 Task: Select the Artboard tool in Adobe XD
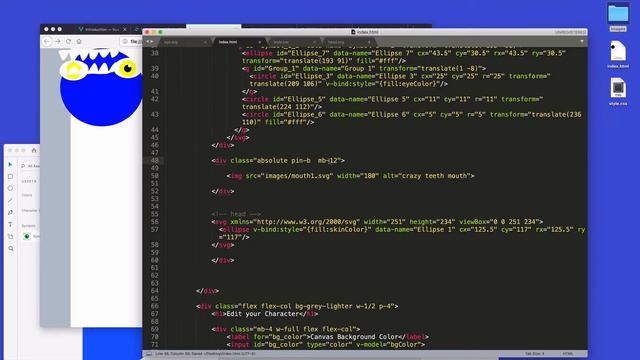point(11,236)
